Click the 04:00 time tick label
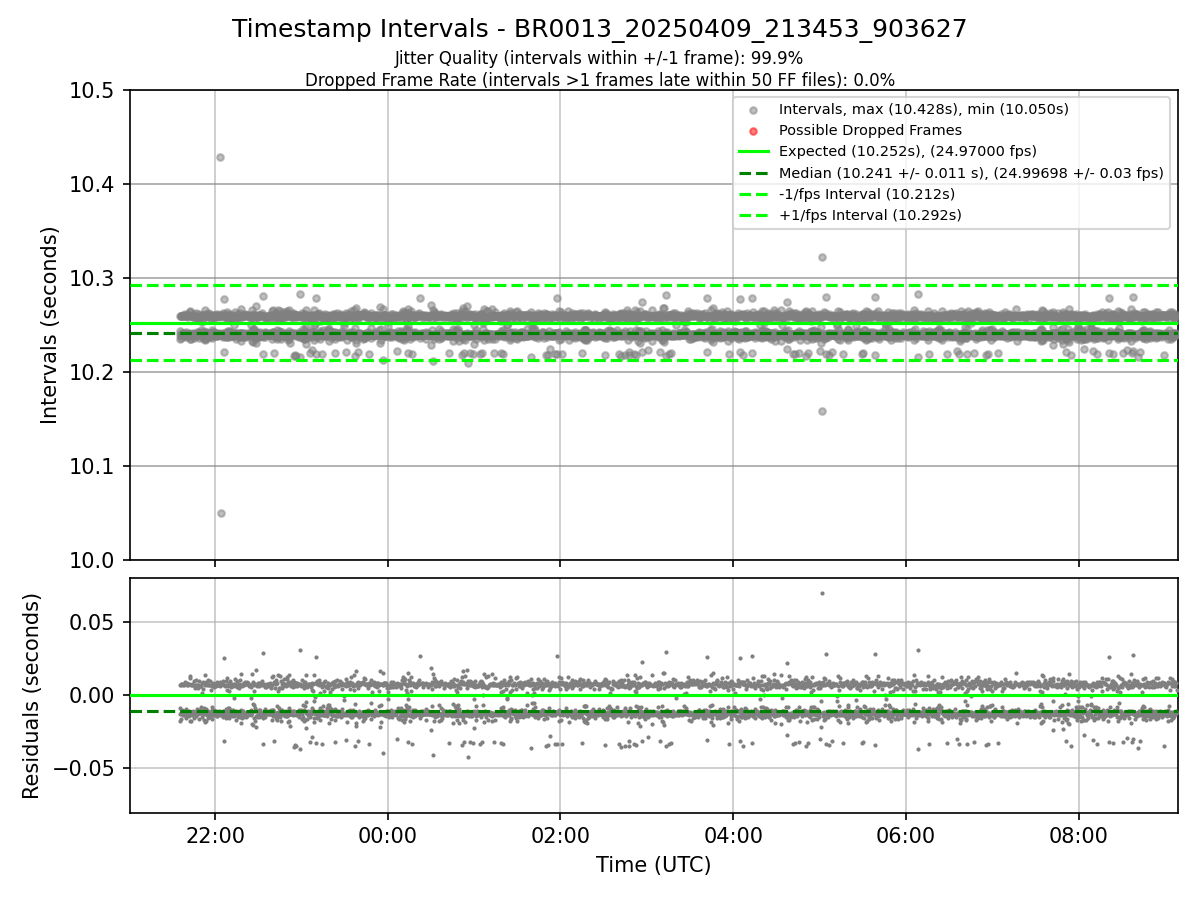1200x900 pixels. coord(733,836)
